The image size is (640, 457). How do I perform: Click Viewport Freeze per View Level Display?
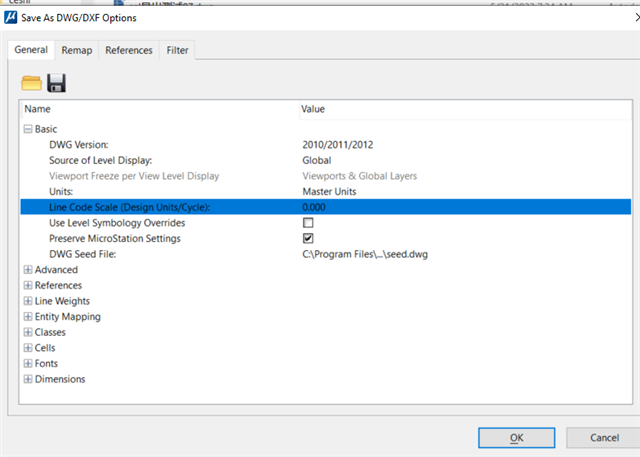tap(134, 176)
